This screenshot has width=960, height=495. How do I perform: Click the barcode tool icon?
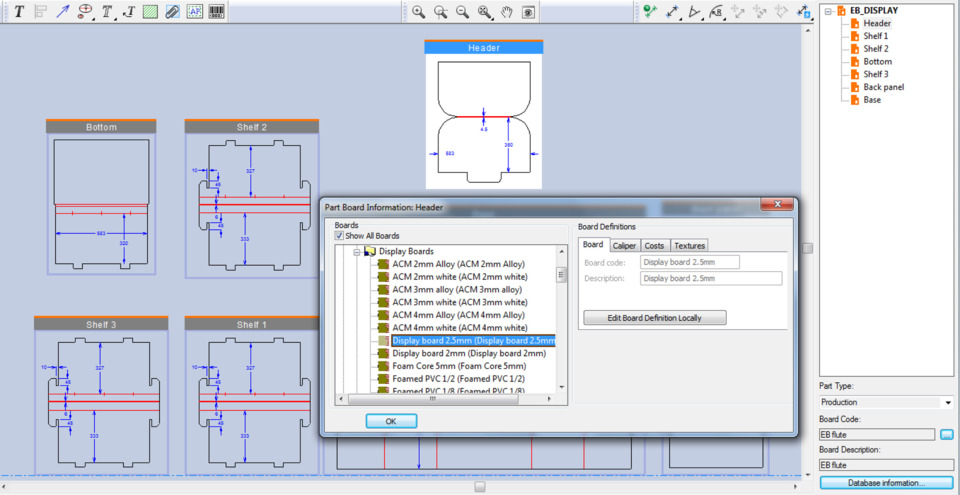click(216, 12)
